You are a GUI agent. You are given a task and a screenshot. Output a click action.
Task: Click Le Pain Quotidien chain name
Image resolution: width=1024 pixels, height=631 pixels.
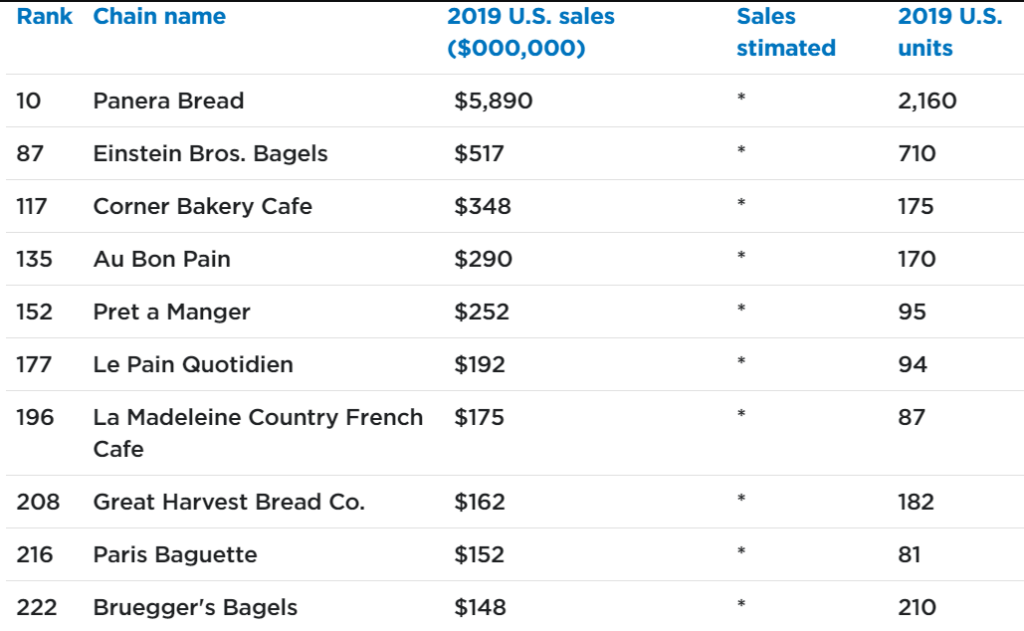pos(193,364)
